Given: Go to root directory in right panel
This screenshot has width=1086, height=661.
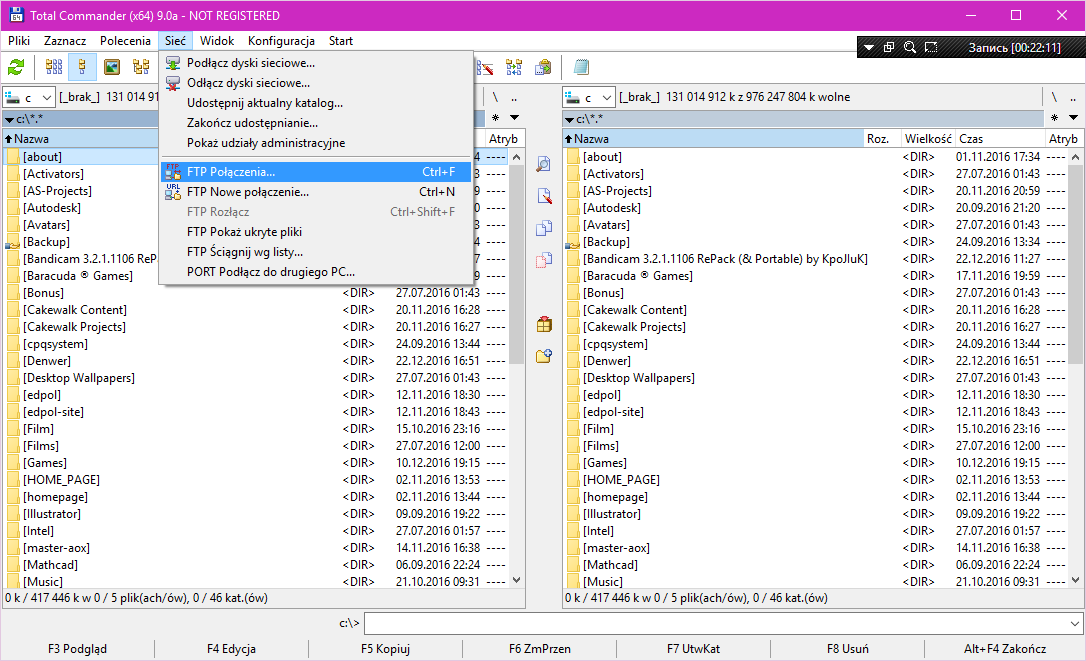Looking at the screenshot, I should [x=1054, y=97].
